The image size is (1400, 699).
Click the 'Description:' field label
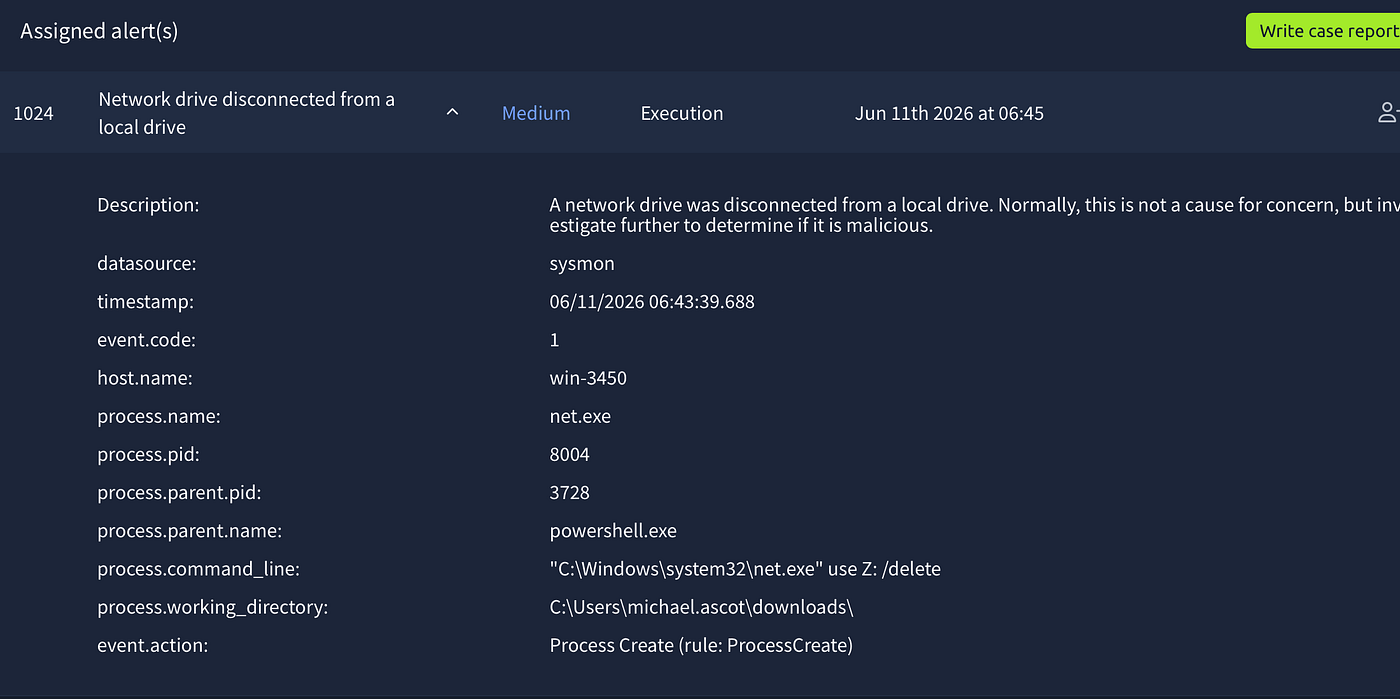[148, 205]
